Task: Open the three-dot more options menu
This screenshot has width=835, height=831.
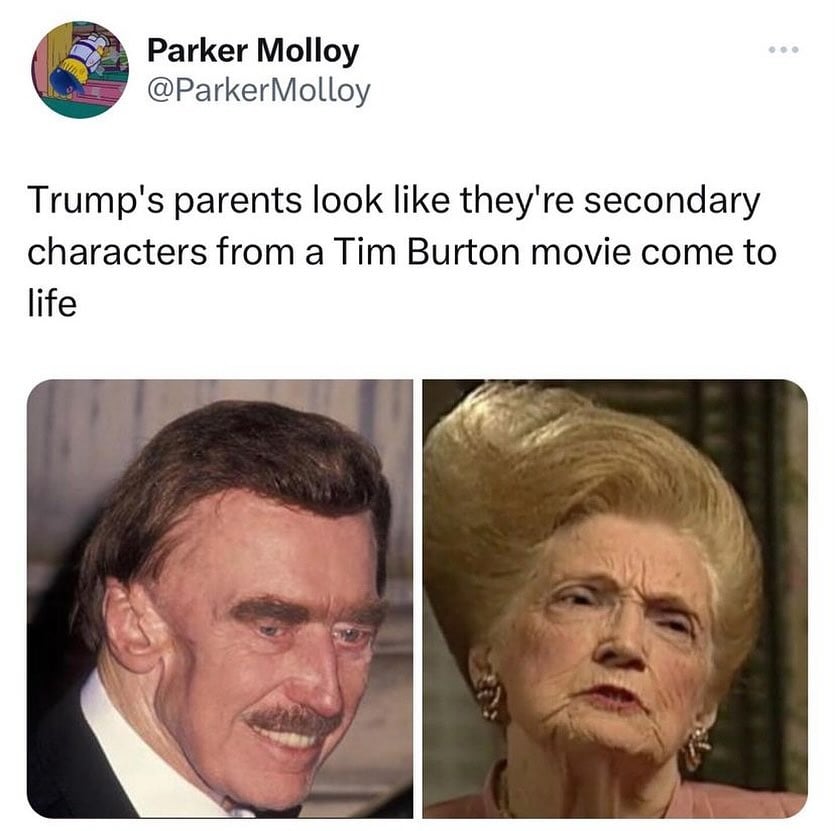Action: pos(783,50)
